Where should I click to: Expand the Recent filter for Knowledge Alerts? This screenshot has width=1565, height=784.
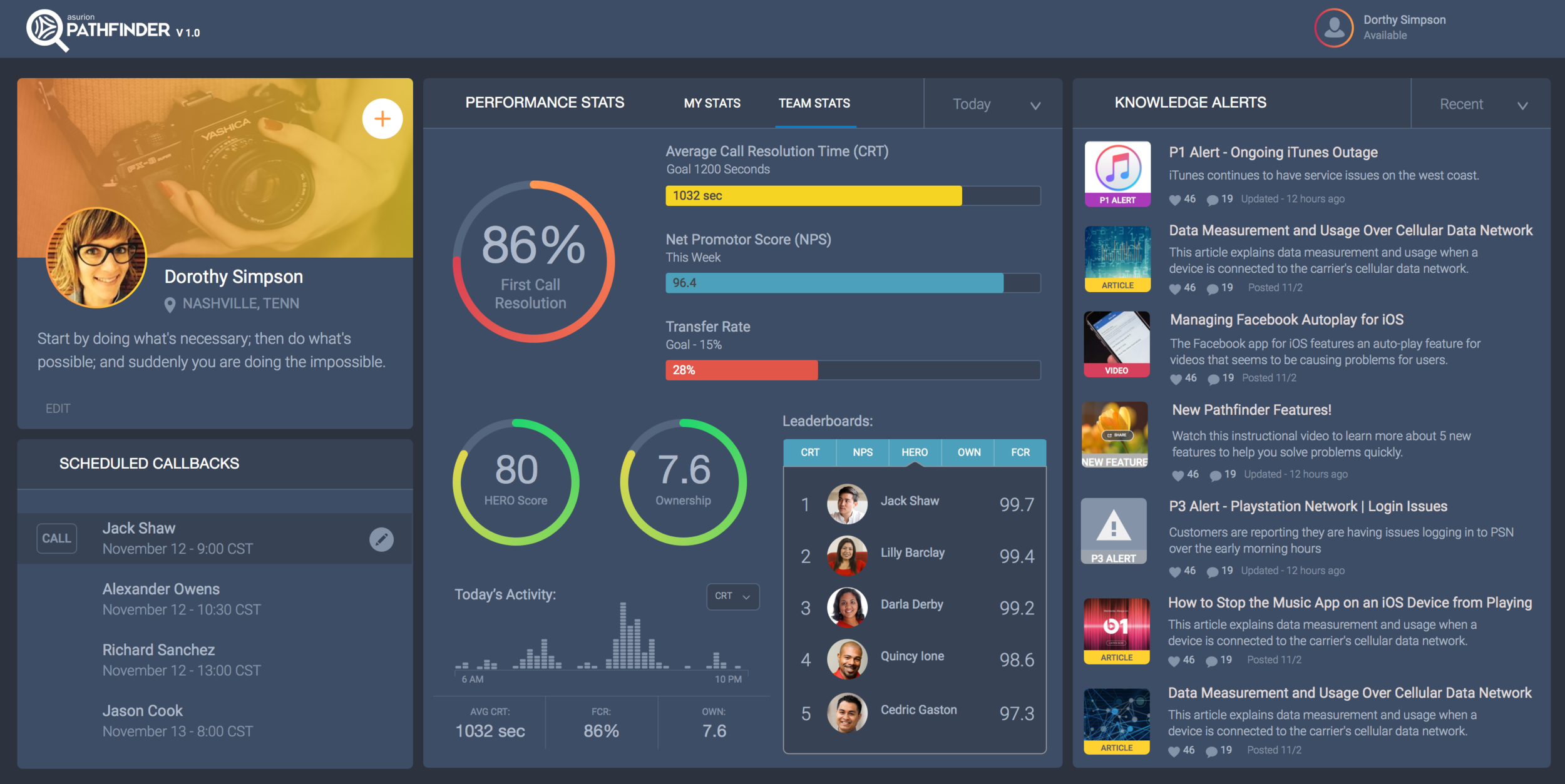click(1479, 104)
